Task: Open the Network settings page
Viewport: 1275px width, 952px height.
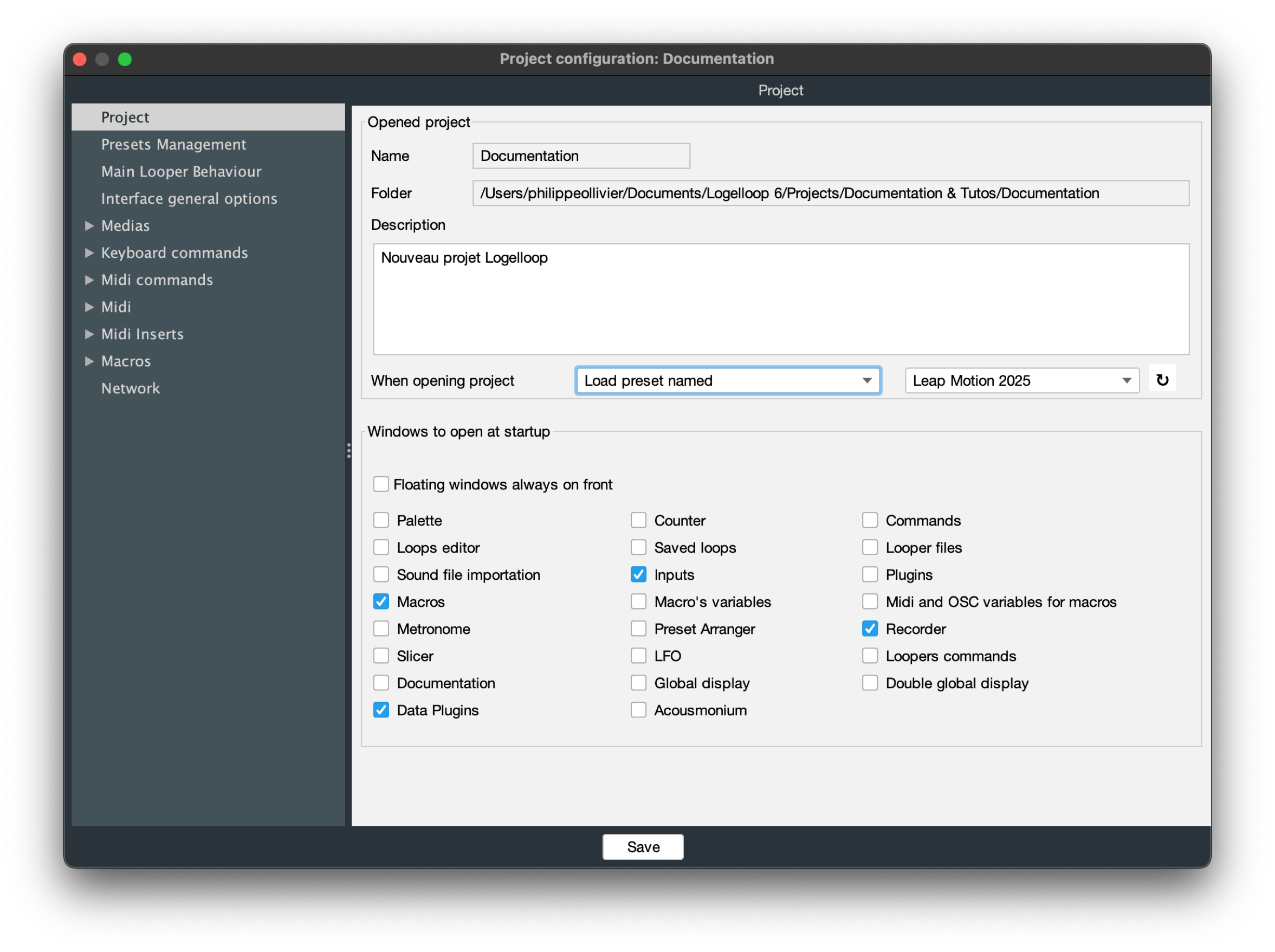Action: point(208,388)
